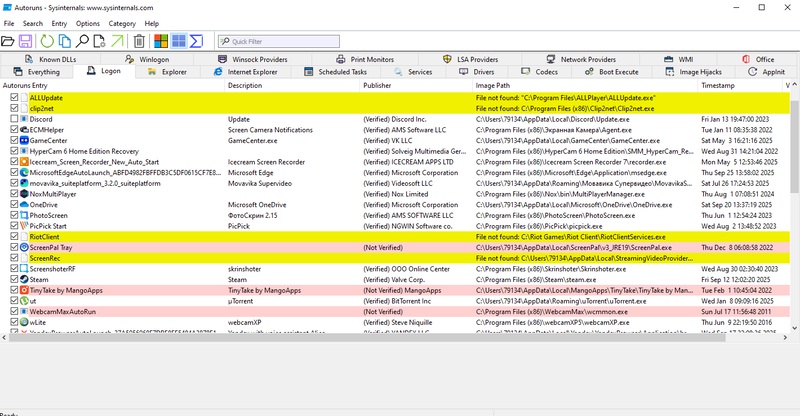800x416 pixels.
Task: Sort by the Timestamp column header
Action: [718, 86]
